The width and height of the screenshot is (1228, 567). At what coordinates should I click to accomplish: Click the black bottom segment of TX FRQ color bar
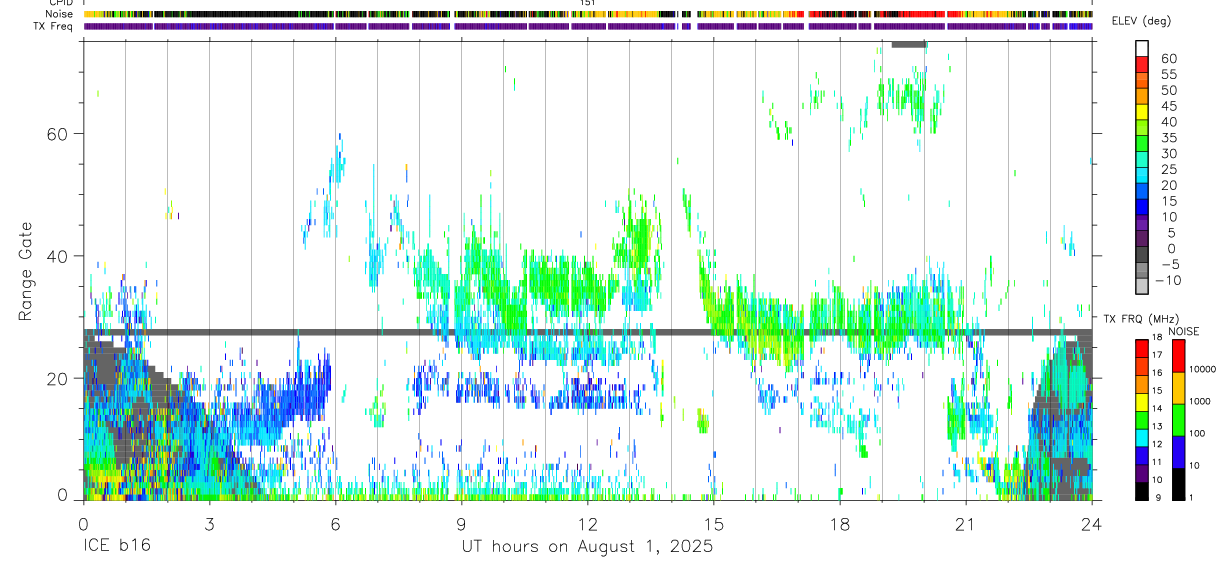point(1142,490)
